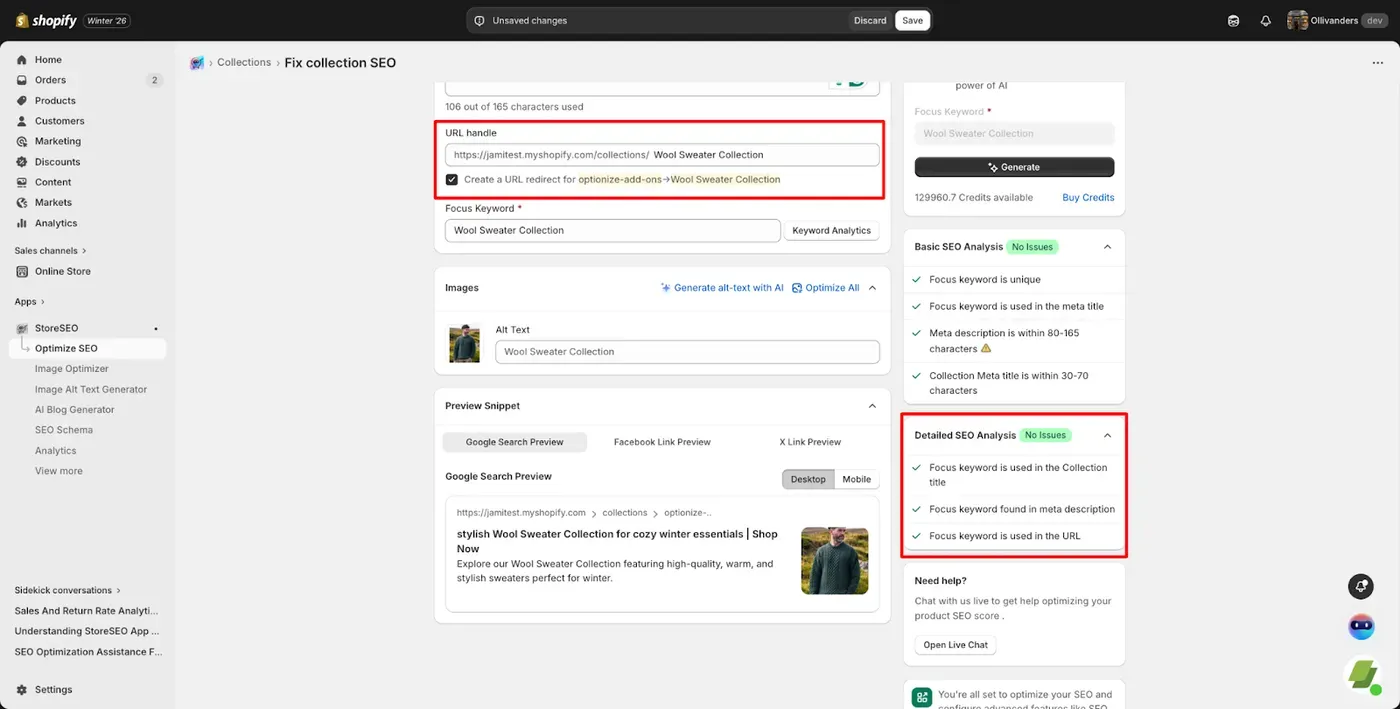Click the URL handle input field

[662, 155]
